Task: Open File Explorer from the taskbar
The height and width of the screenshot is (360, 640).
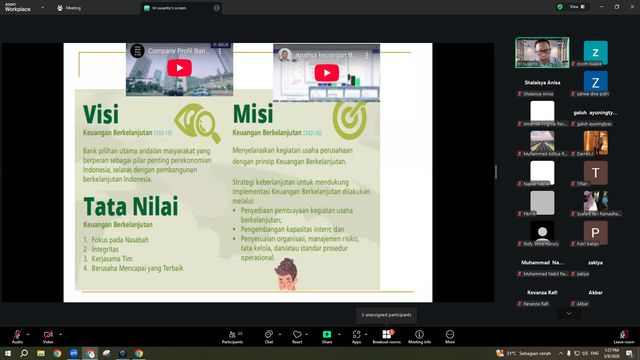Action: [41, 353]
